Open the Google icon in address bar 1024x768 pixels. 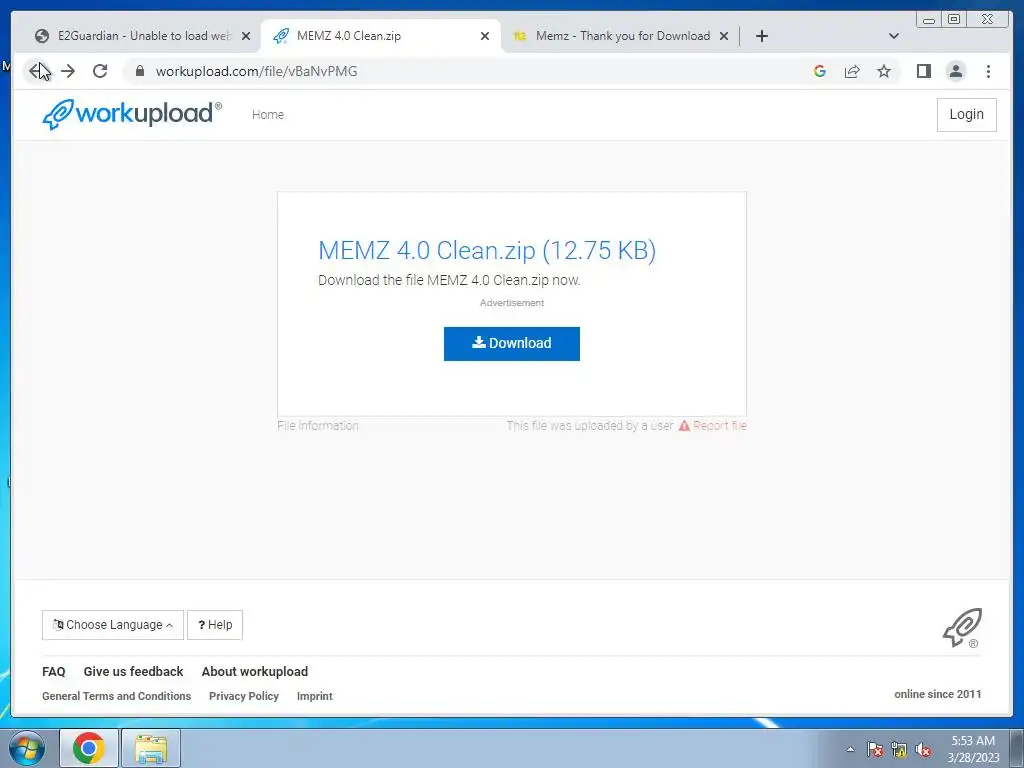[820, 71]
